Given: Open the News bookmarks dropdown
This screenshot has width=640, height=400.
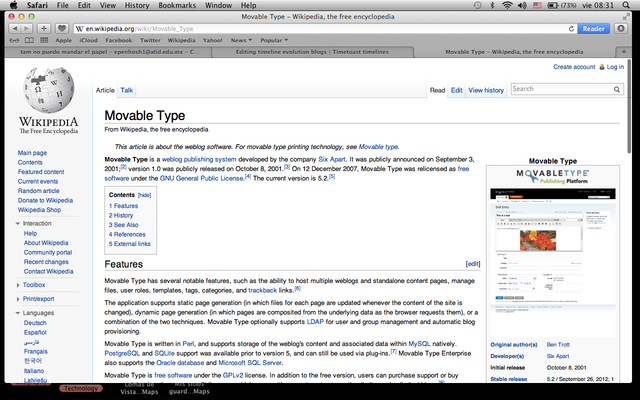Looking at the screenshot, I should 241,40.
